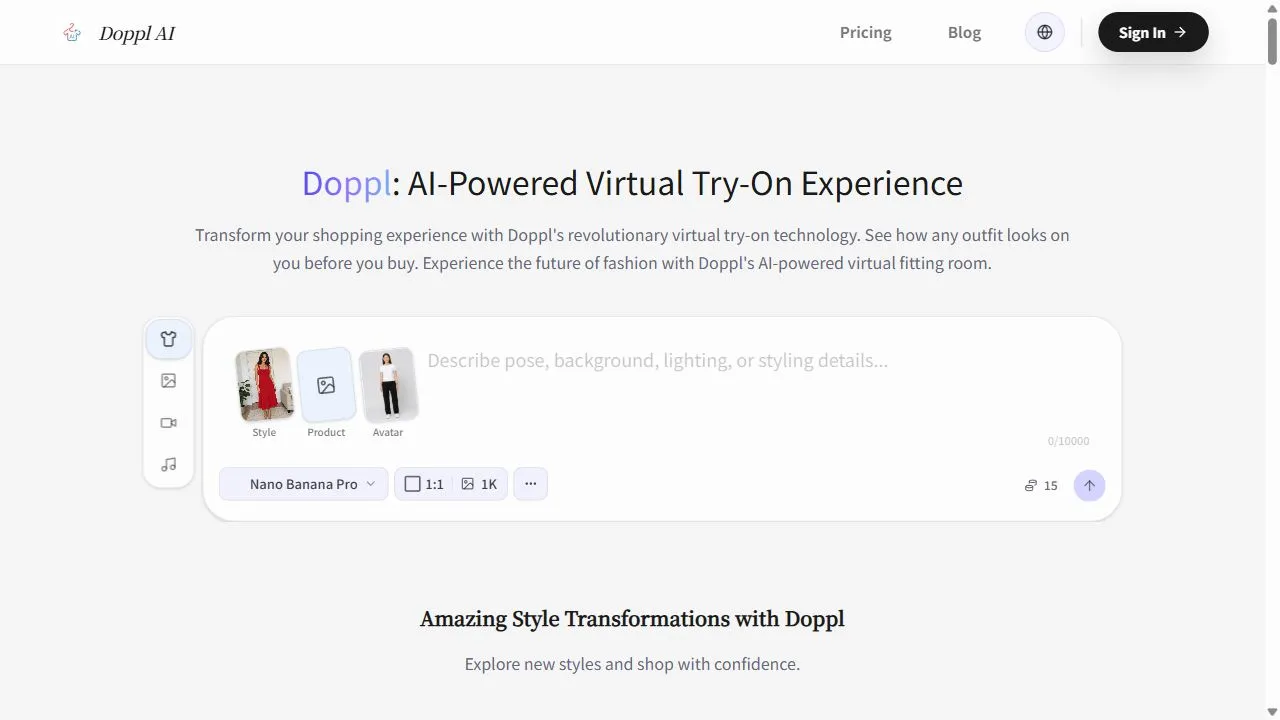Go to home via Doppl AI text
Image resolution: width=1280 pixels, height=720 pixels.
pyautogui.click(x=137, y=33)
